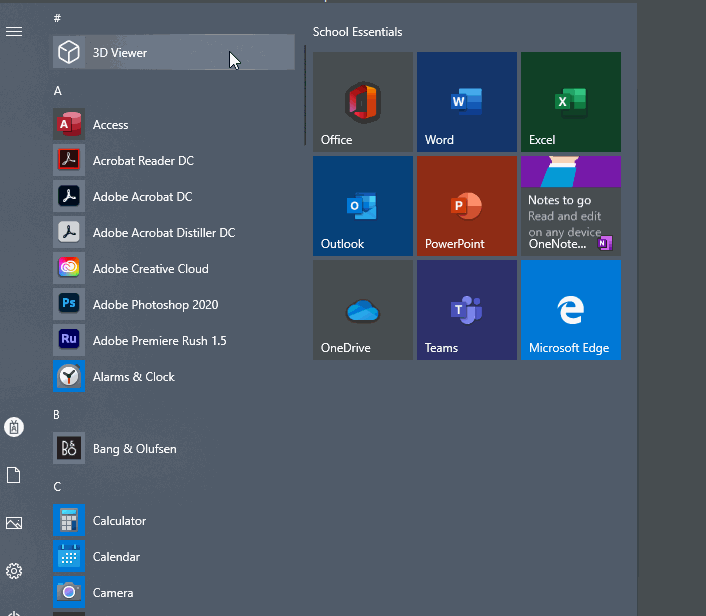Launch Access from the app list

click(174, 124)
